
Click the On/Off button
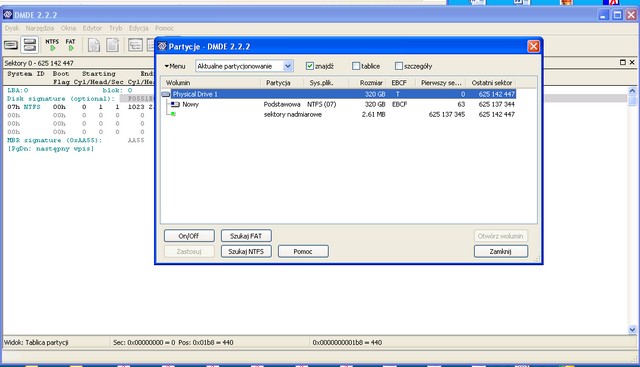(x=189, y=236)
